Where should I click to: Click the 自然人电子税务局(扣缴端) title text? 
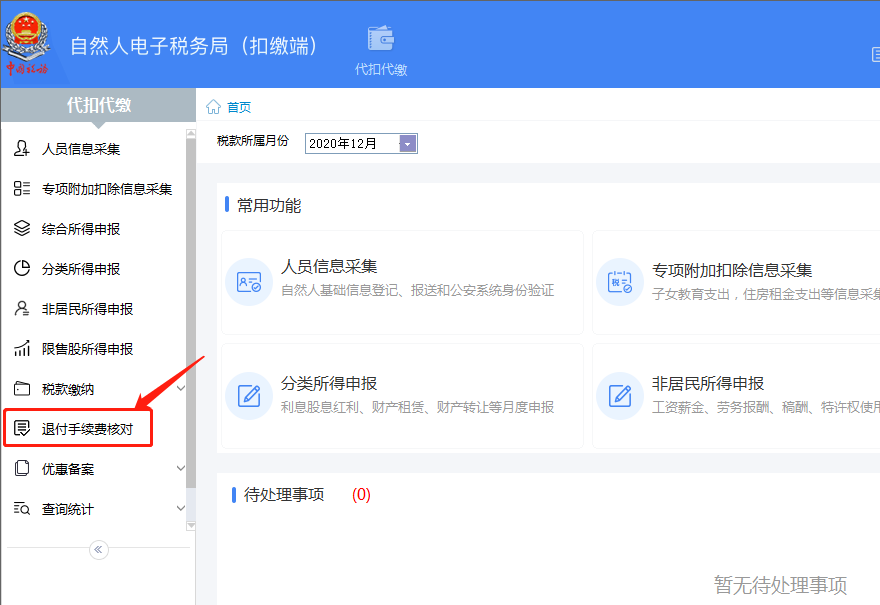[x=194, y=46]
